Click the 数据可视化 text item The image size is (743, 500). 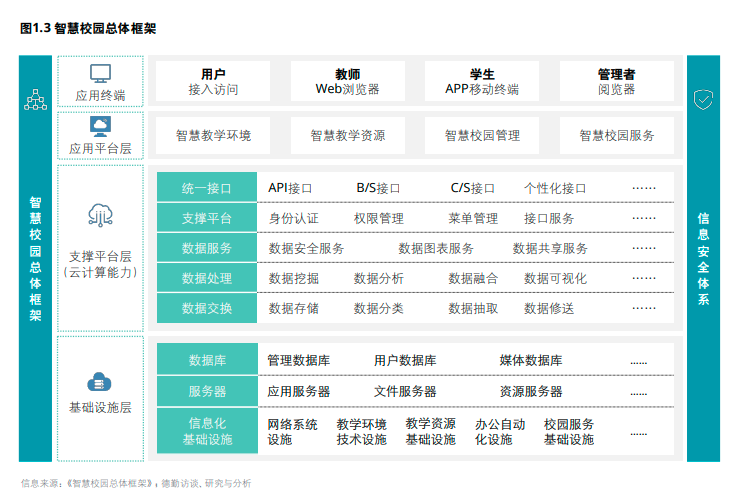pyautogui.click(x=555, y=278)
